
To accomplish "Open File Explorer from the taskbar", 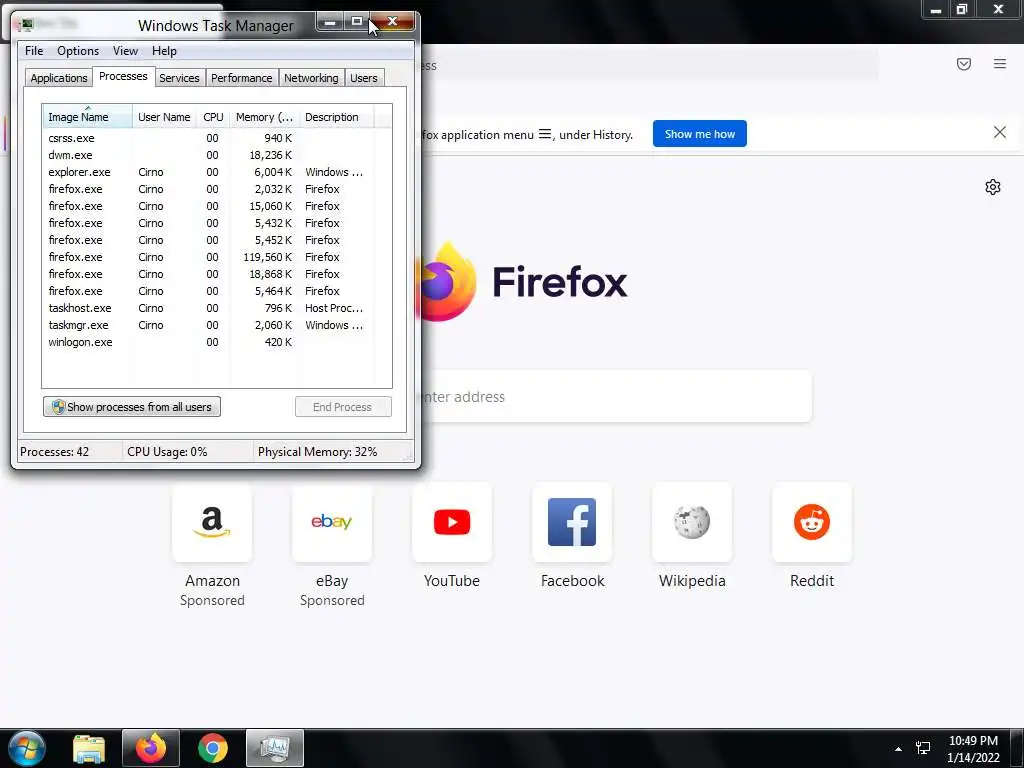I will pyautogui.click(x=88, y=748).
